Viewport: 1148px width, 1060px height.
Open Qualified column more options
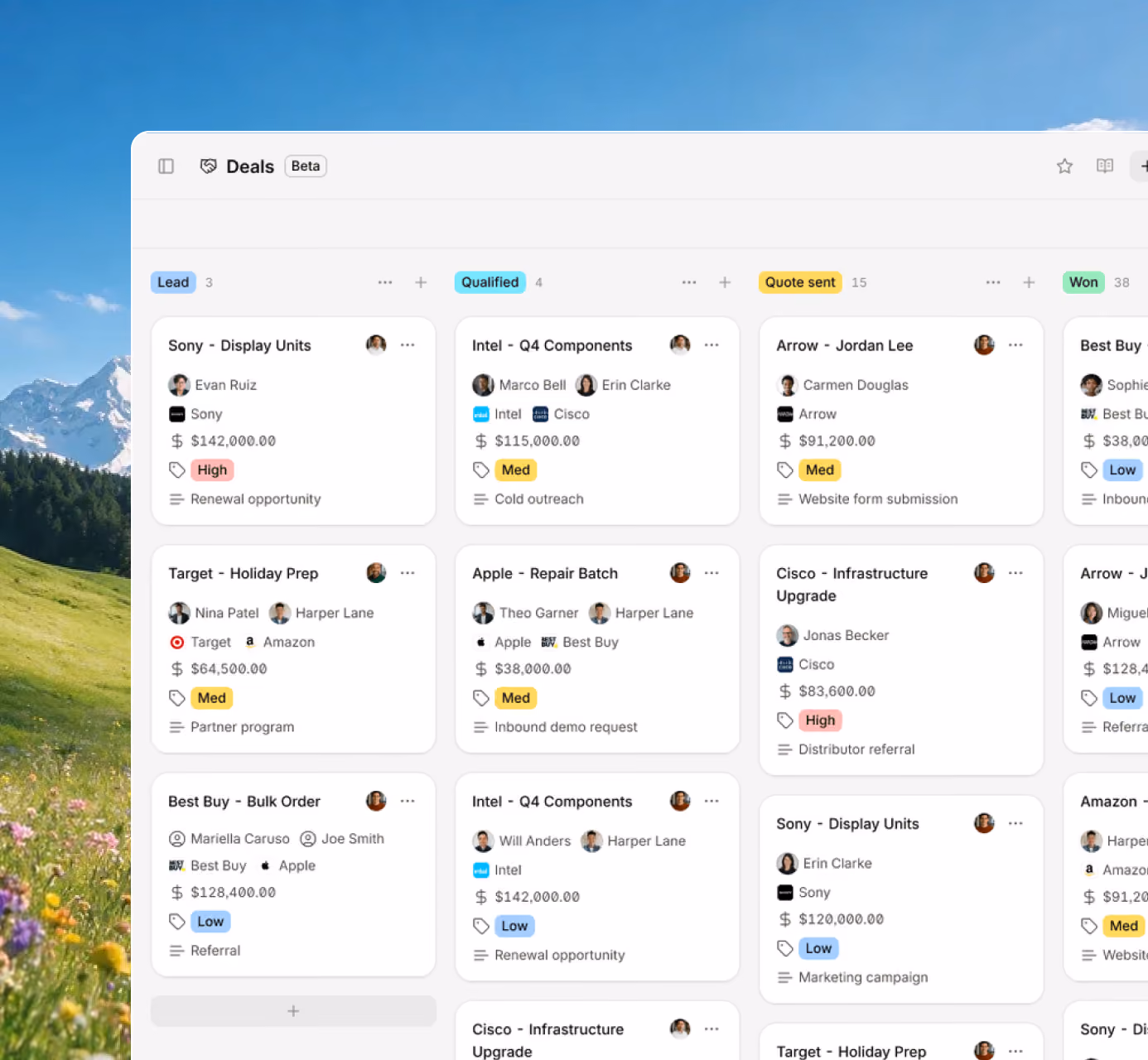pyautogui.click(x=689, y=282)
